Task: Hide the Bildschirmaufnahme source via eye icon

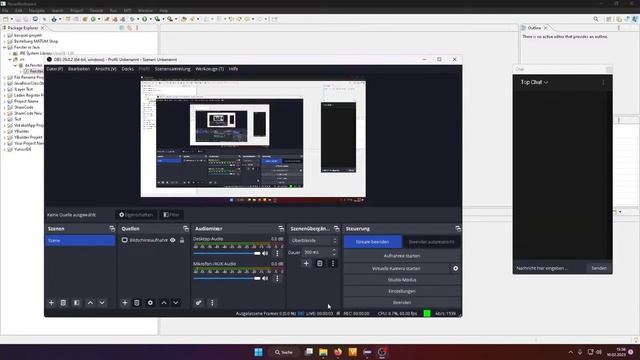Action: coord(173,240)
